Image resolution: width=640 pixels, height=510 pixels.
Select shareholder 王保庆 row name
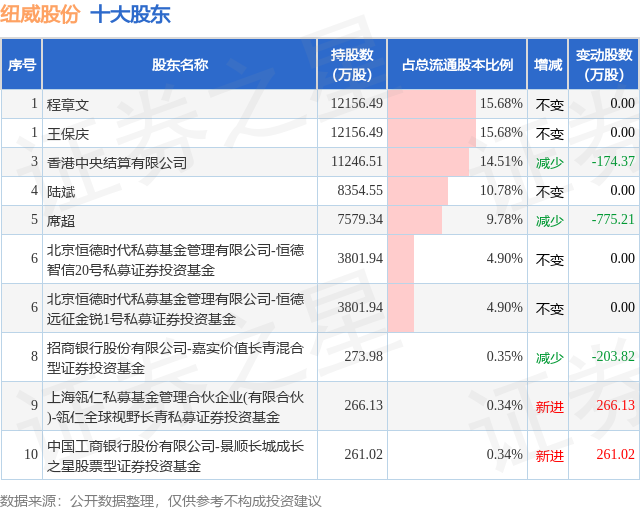click(x=68, y=134)
